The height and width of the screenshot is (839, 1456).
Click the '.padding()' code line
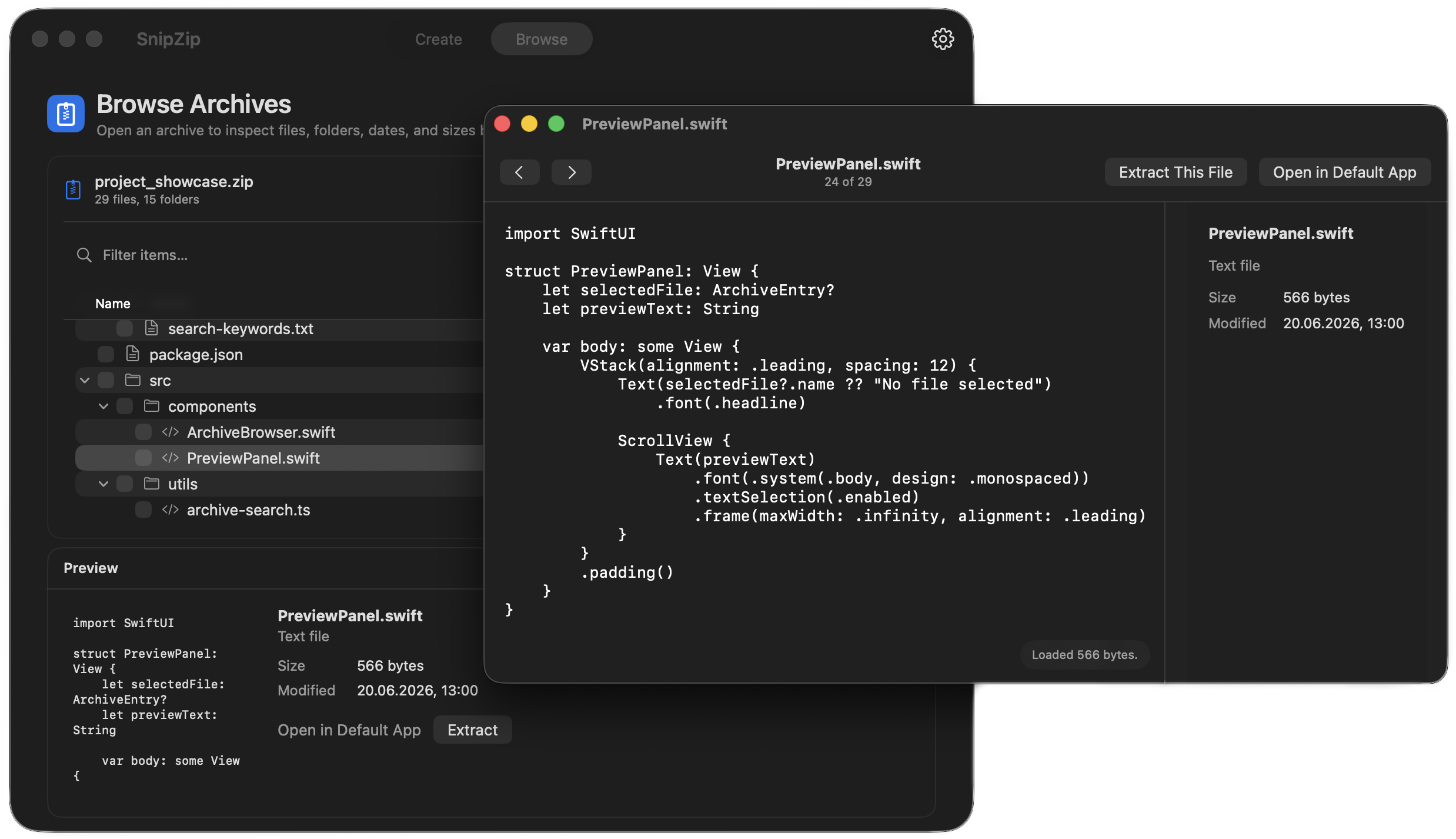(x=627, y=572)
